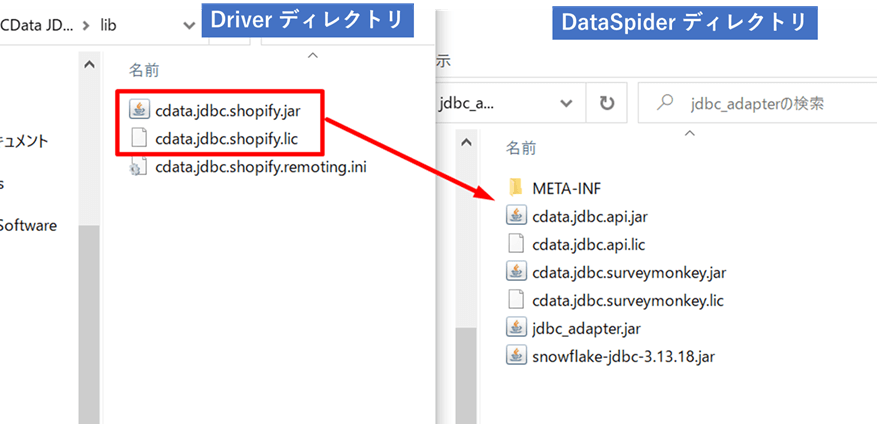Select the Software item in navigation pane
This screenshot has height=424, width=877.
[x=28, y=226]
